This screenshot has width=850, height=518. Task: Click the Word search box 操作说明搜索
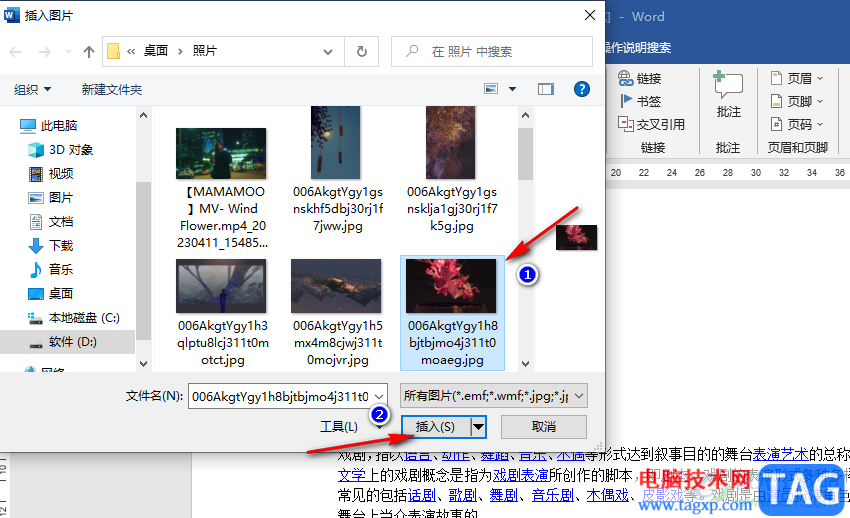(639, 48)
